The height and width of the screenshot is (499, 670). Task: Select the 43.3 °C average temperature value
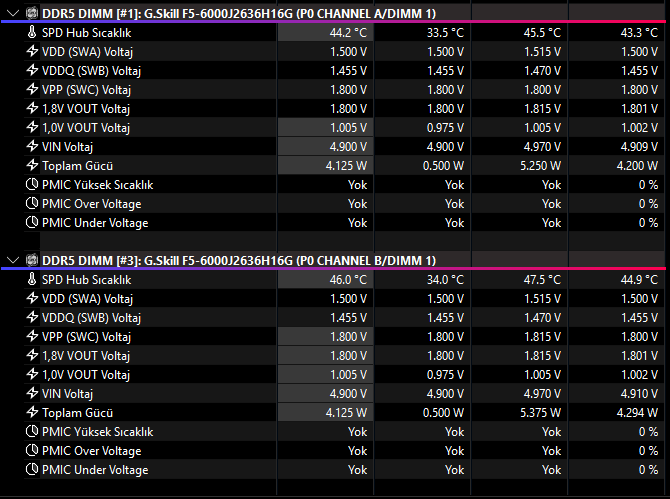639,33
